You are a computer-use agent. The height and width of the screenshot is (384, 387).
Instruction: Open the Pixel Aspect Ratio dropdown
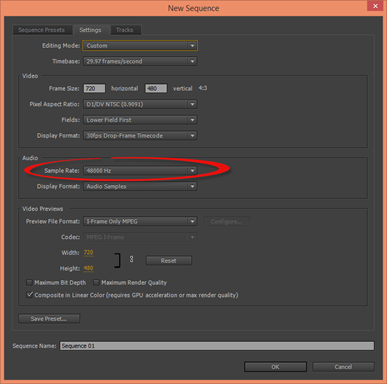tap(140, 104)
